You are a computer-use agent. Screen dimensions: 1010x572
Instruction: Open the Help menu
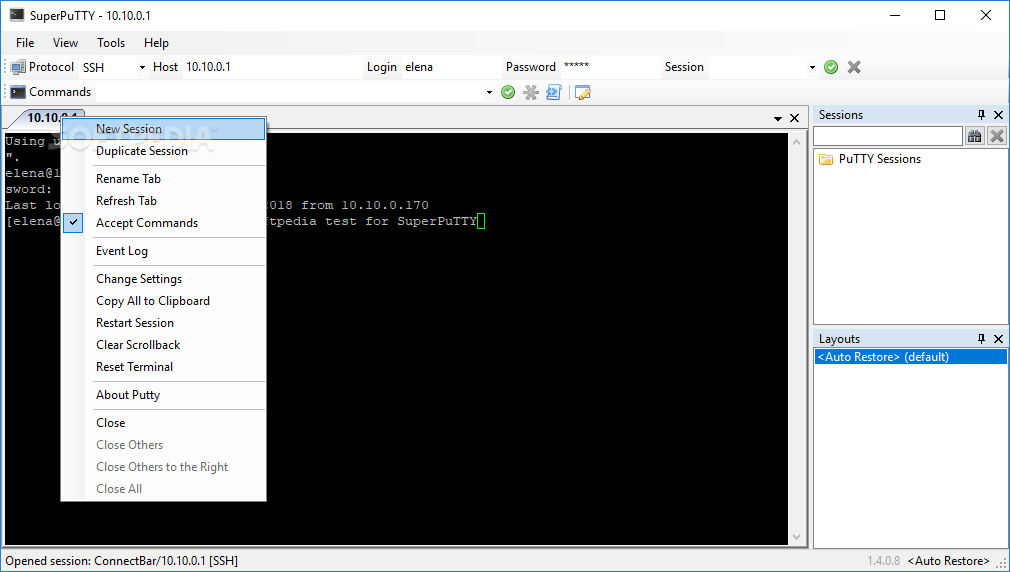pos(156,43)
